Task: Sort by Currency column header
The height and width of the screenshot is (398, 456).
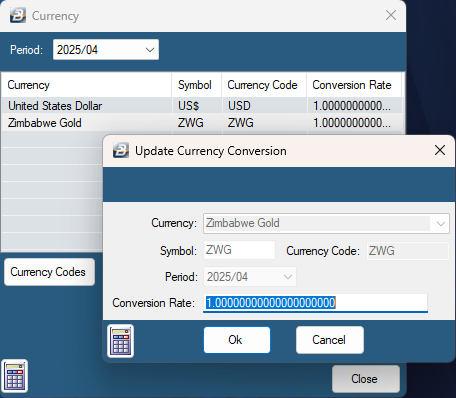Action: [86, 85]
